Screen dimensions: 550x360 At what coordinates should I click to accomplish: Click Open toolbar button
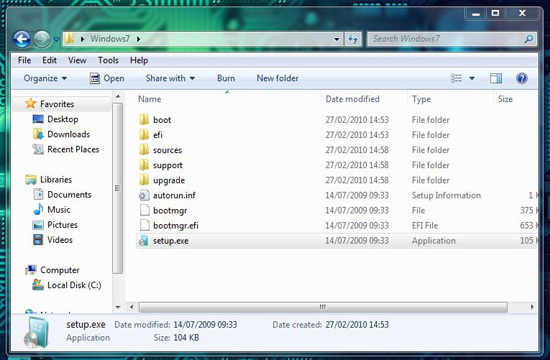pyautogui.click(x=107, y=78)
